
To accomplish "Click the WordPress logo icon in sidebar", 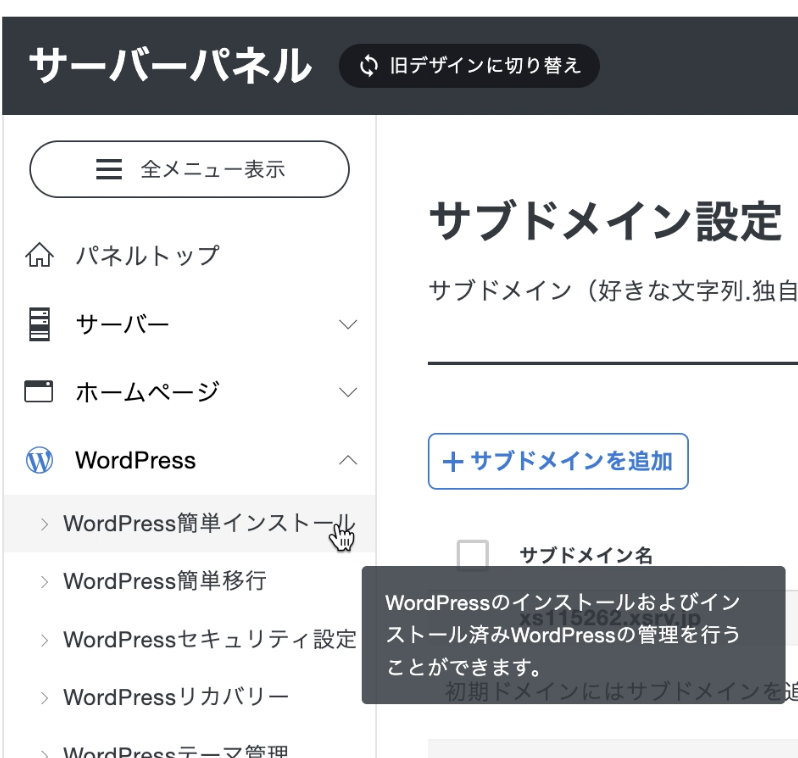I will (39, 460).
